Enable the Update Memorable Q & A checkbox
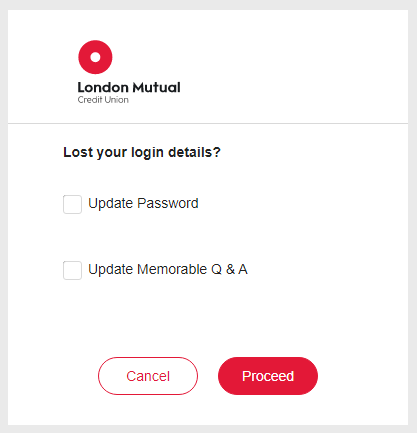 [x=72, y=270]
